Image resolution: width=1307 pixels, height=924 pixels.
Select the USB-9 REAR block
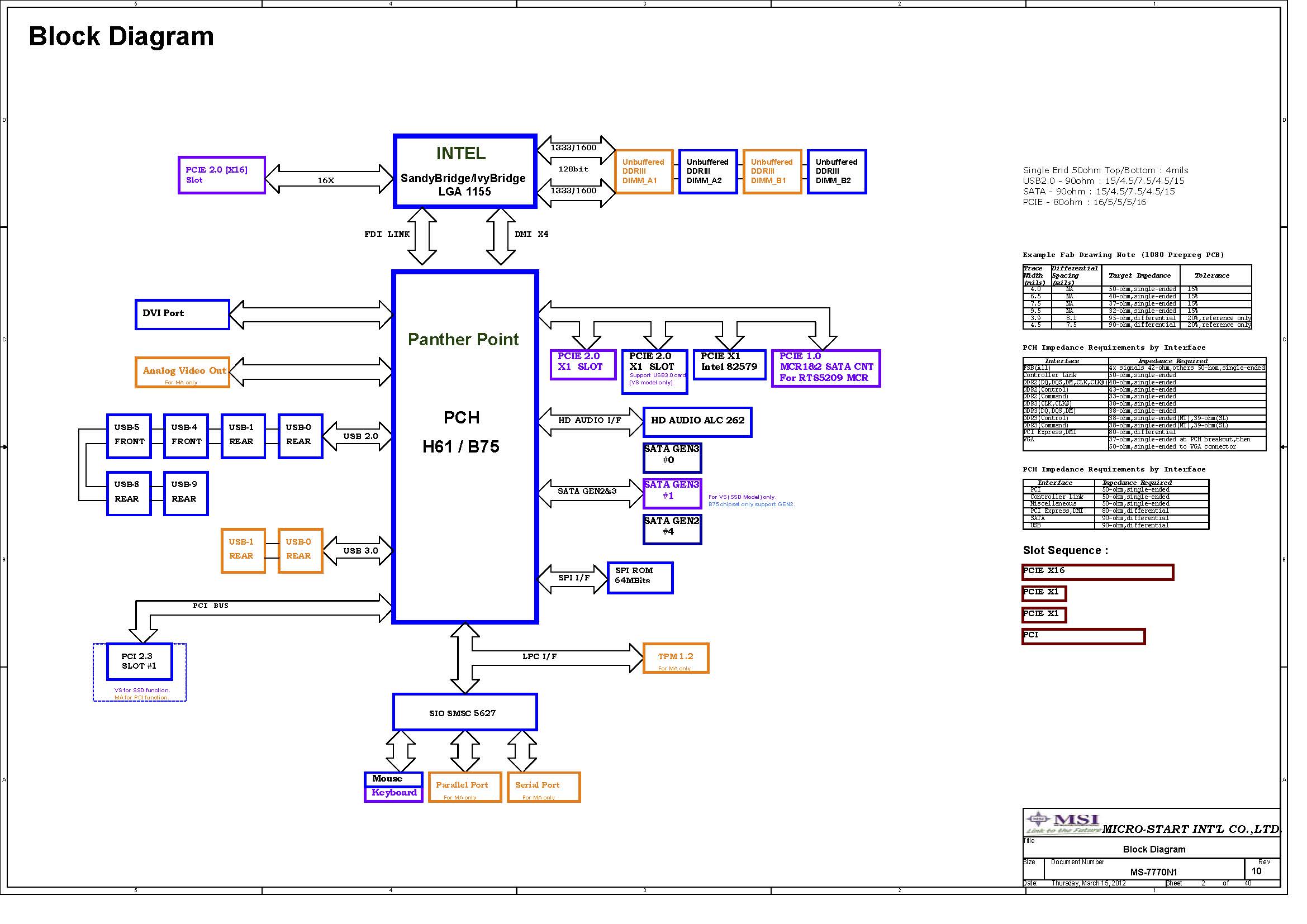click(186, 494)
